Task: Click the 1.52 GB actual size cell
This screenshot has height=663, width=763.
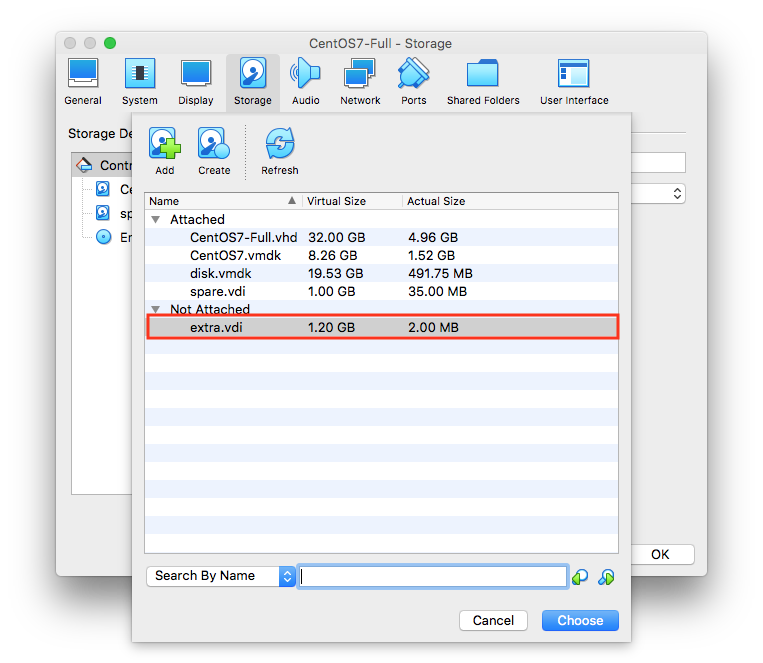Action: tap(432, 256)
